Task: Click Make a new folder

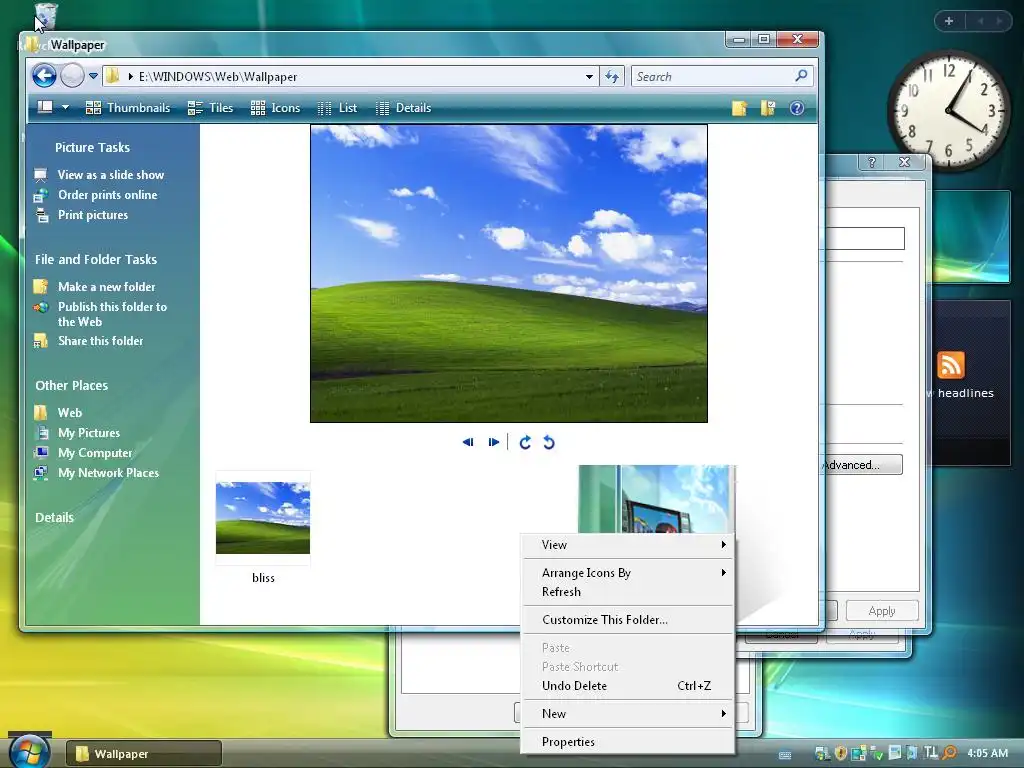Action: click(x=106, y=287)
